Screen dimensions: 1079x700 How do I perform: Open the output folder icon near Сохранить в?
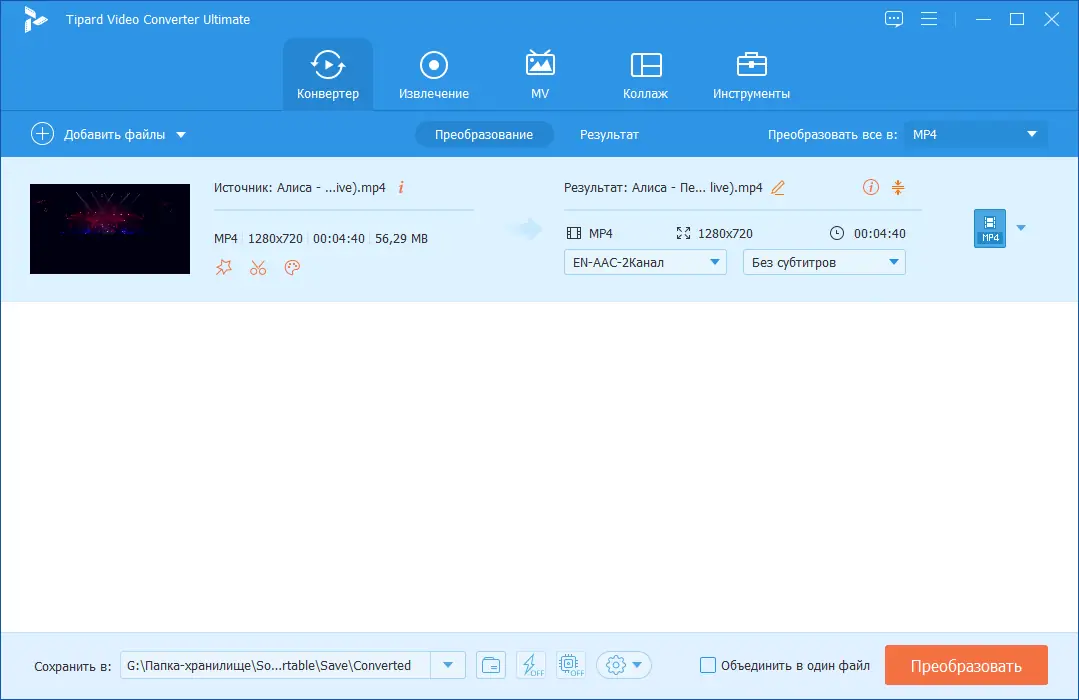coord(490,664)
